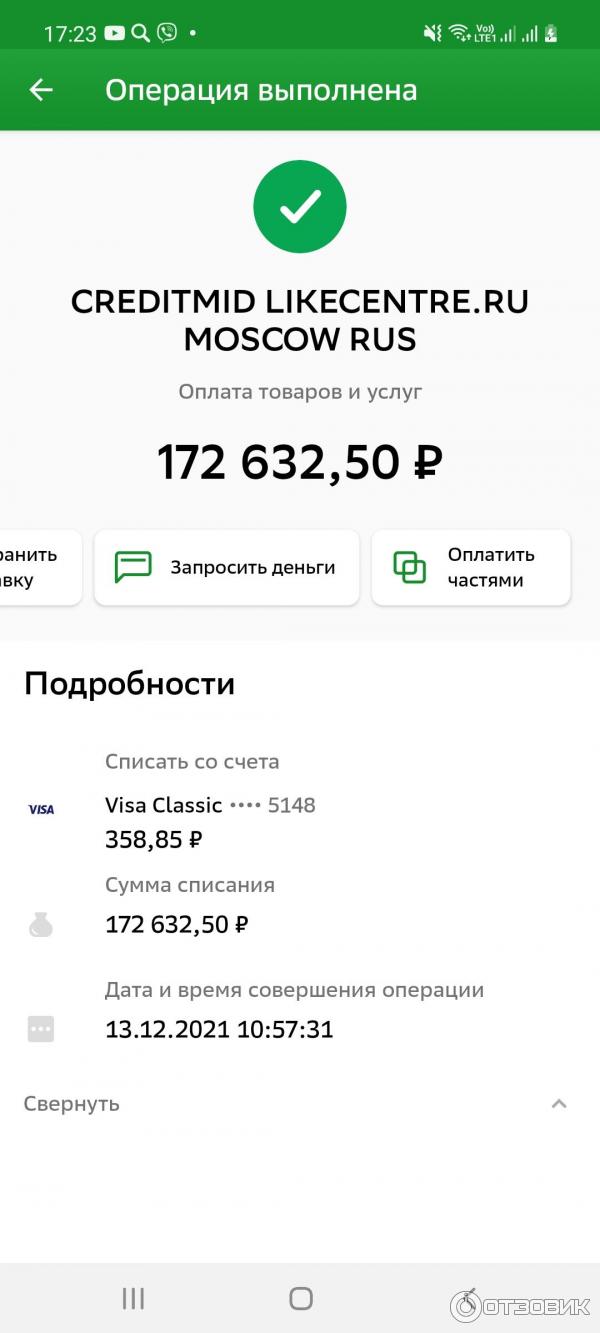Tap the Visa card logo icon

pyautogui.click(x=41, y=809)
